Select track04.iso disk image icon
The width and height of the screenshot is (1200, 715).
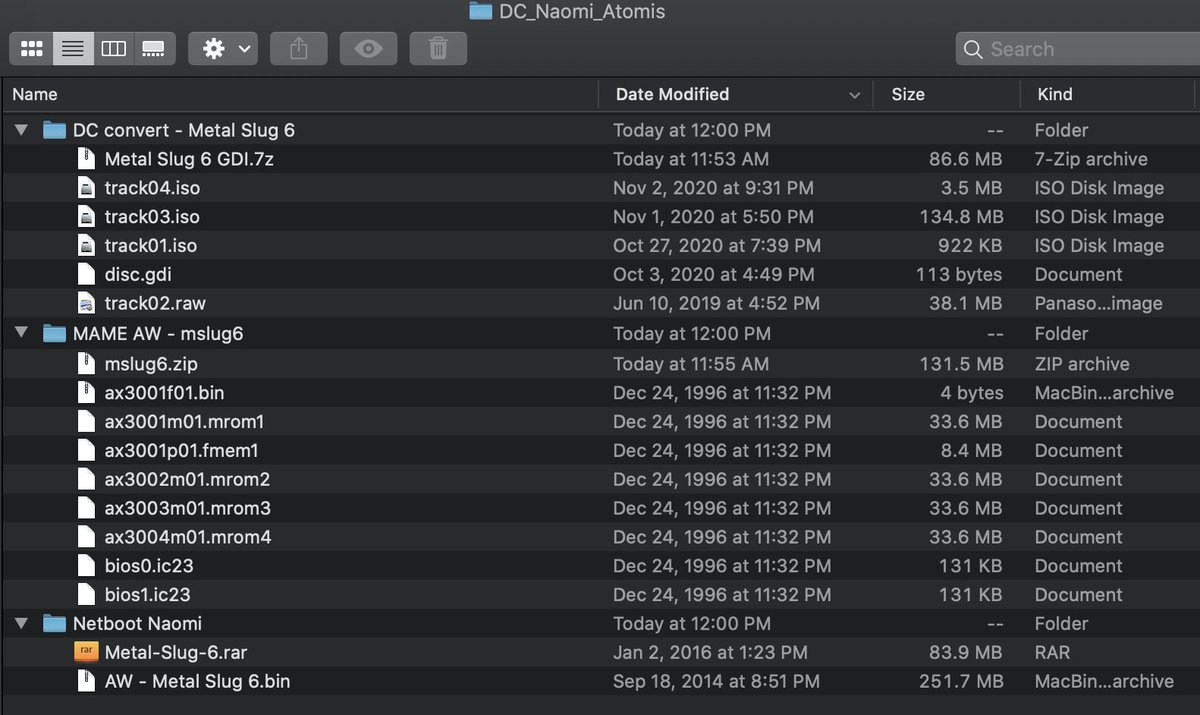point(86,188)
